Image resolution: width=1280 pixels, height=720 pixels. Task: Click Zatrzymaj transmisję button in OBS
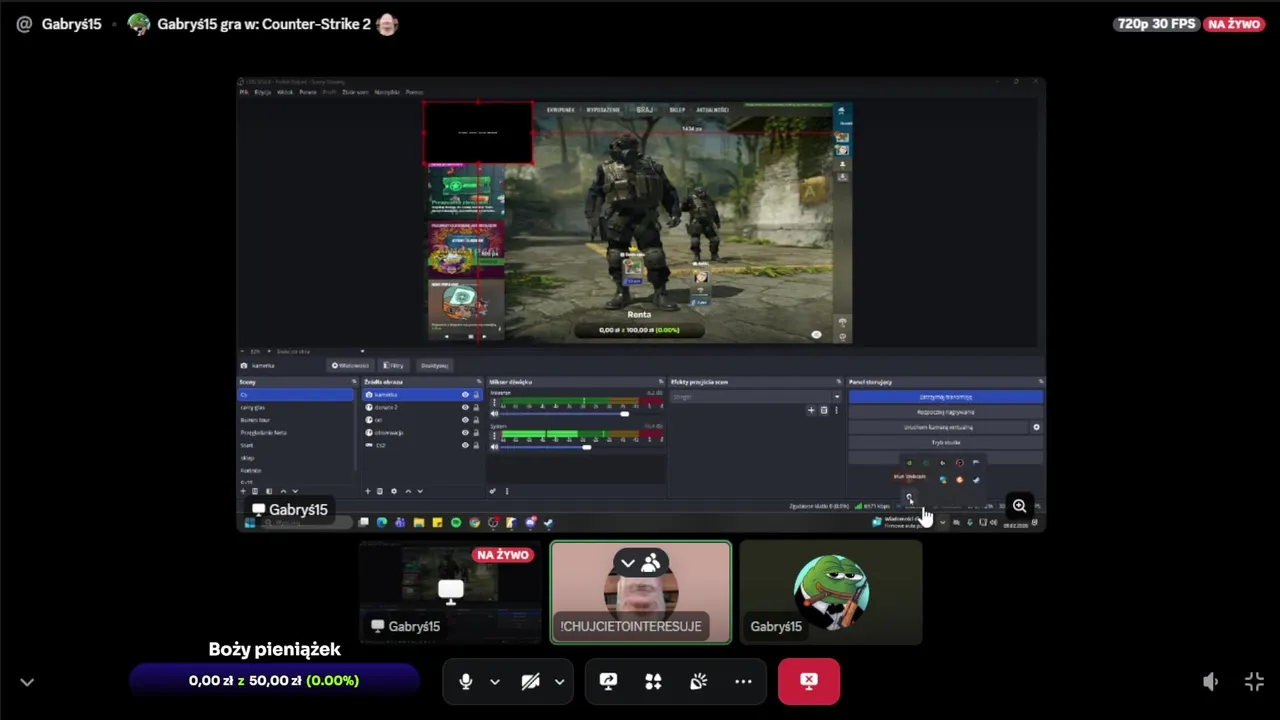tap(946, 397)
